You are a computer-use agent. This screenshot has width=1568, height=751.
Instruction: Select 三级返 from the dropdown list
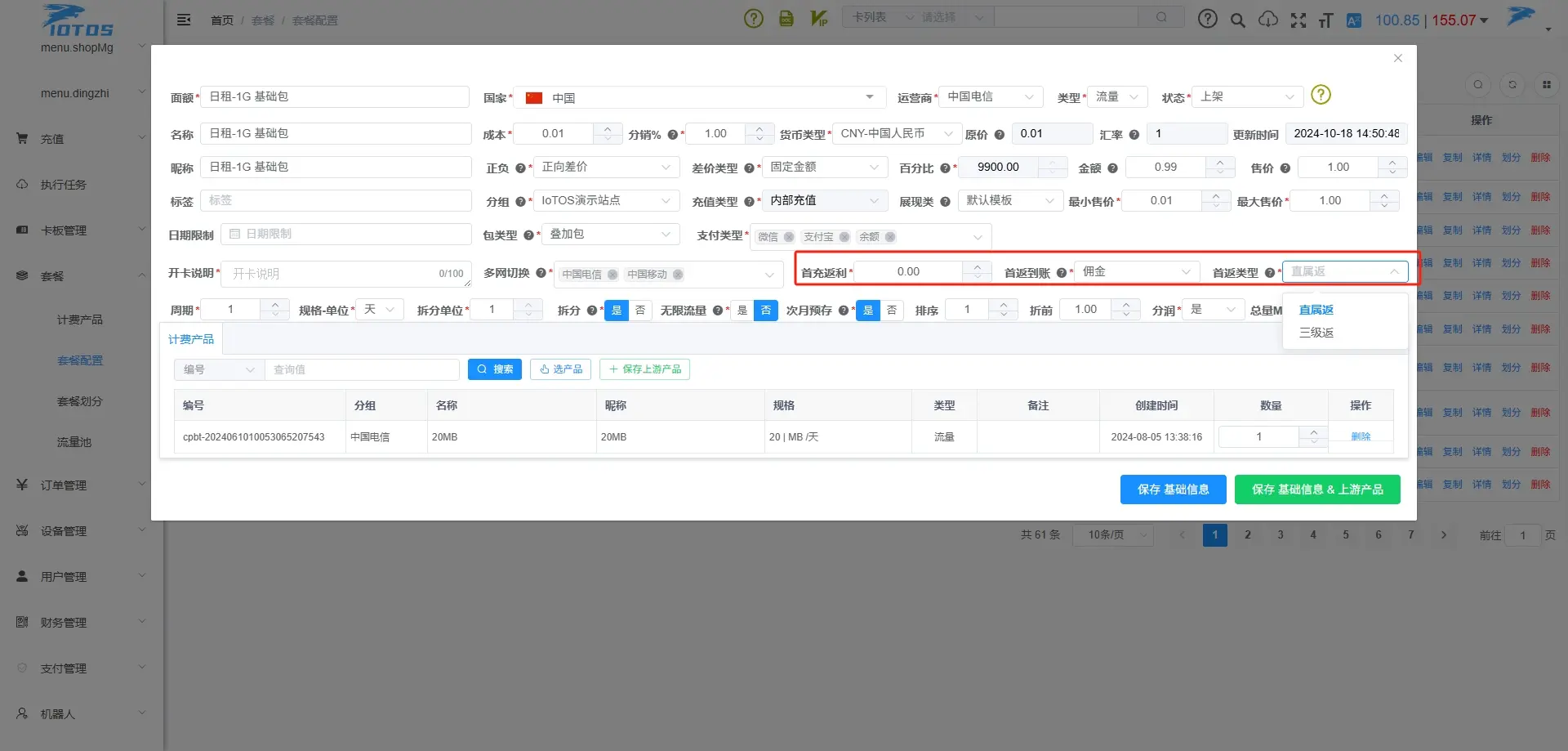point(1316,333)
